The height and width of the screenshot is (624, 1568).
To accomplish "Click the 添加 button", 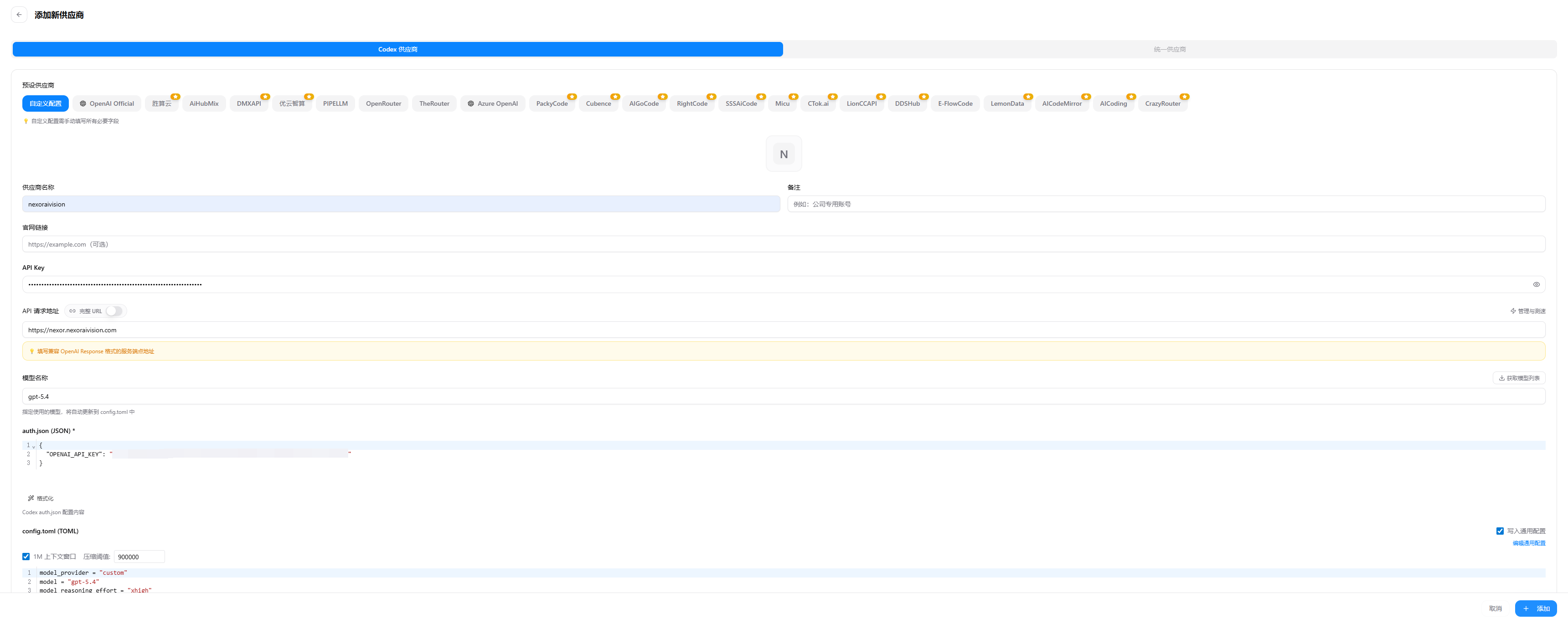I will point(1537,609).
